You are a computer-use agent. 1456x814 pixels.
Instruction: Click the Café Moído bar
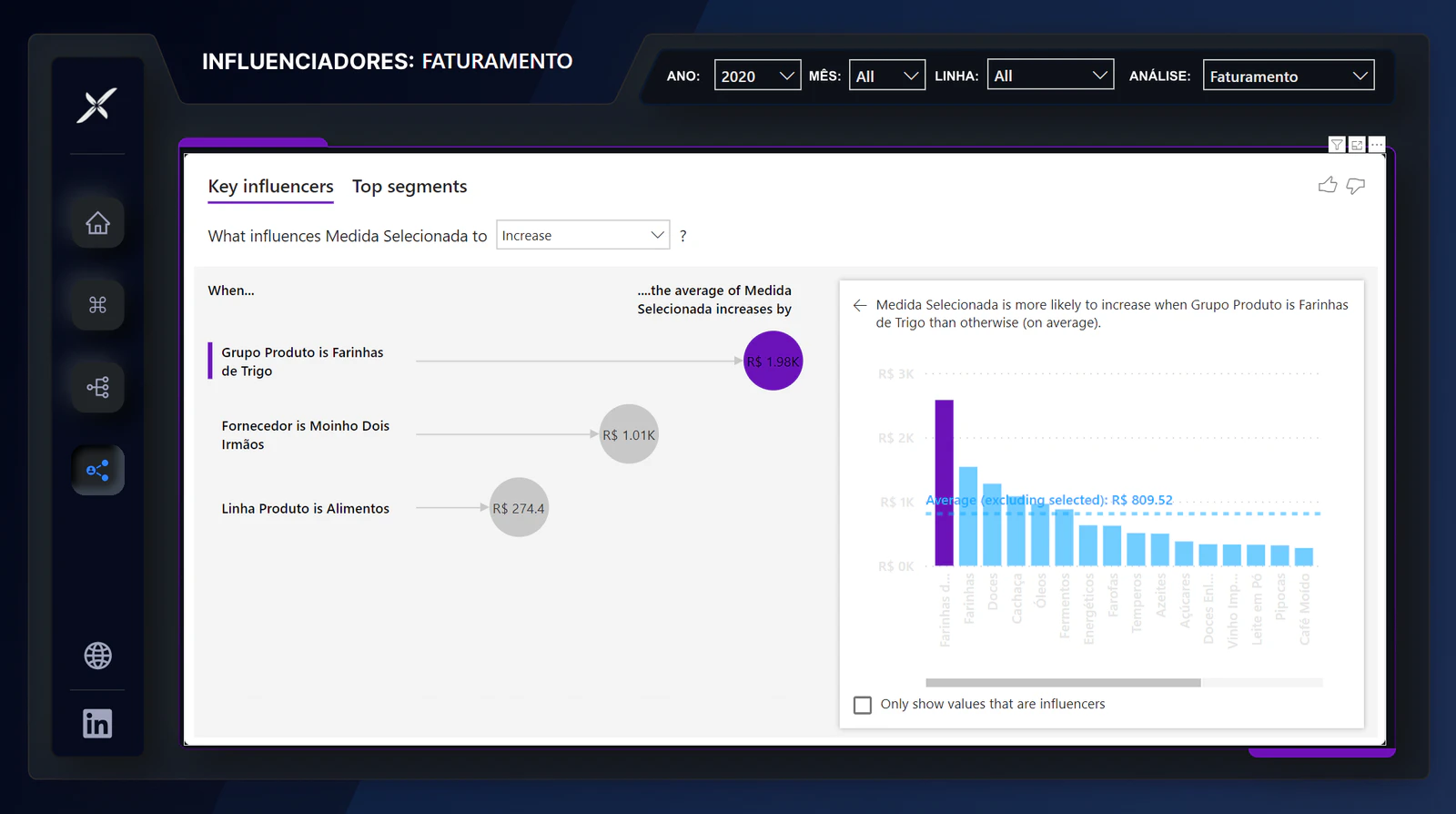point(1304,557)
